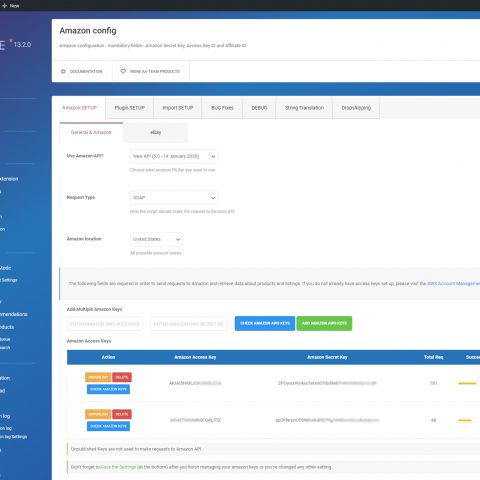
Task: Click the Amazon Access Keys section label
Action: coord(89,341)
